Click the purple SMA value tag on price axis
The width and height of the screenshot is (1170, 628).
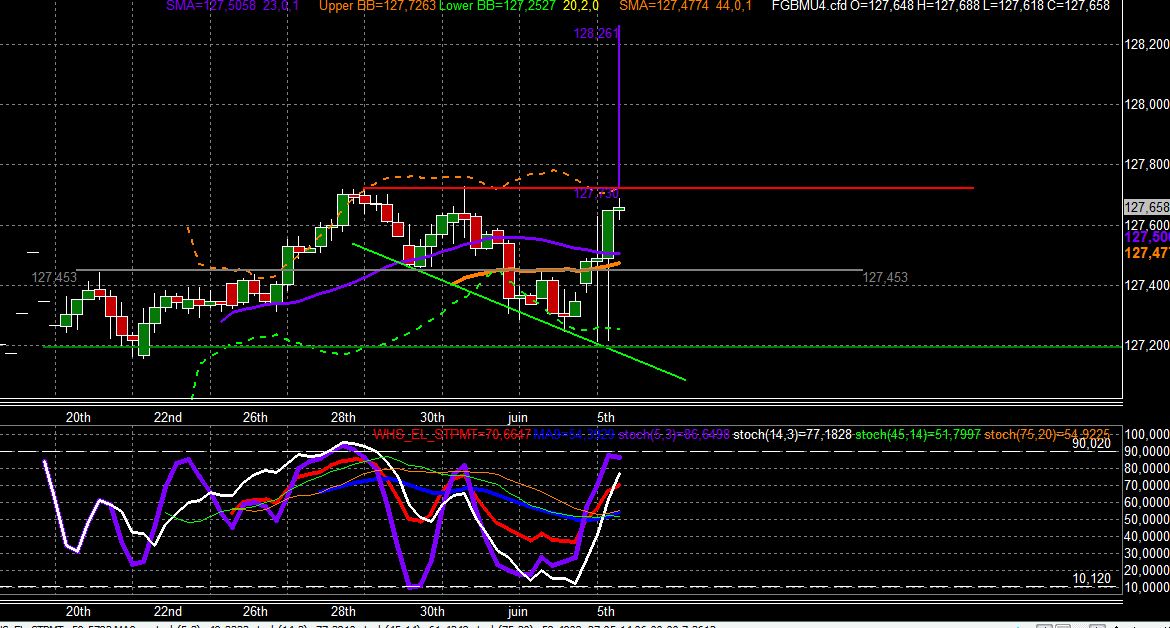1147,237
